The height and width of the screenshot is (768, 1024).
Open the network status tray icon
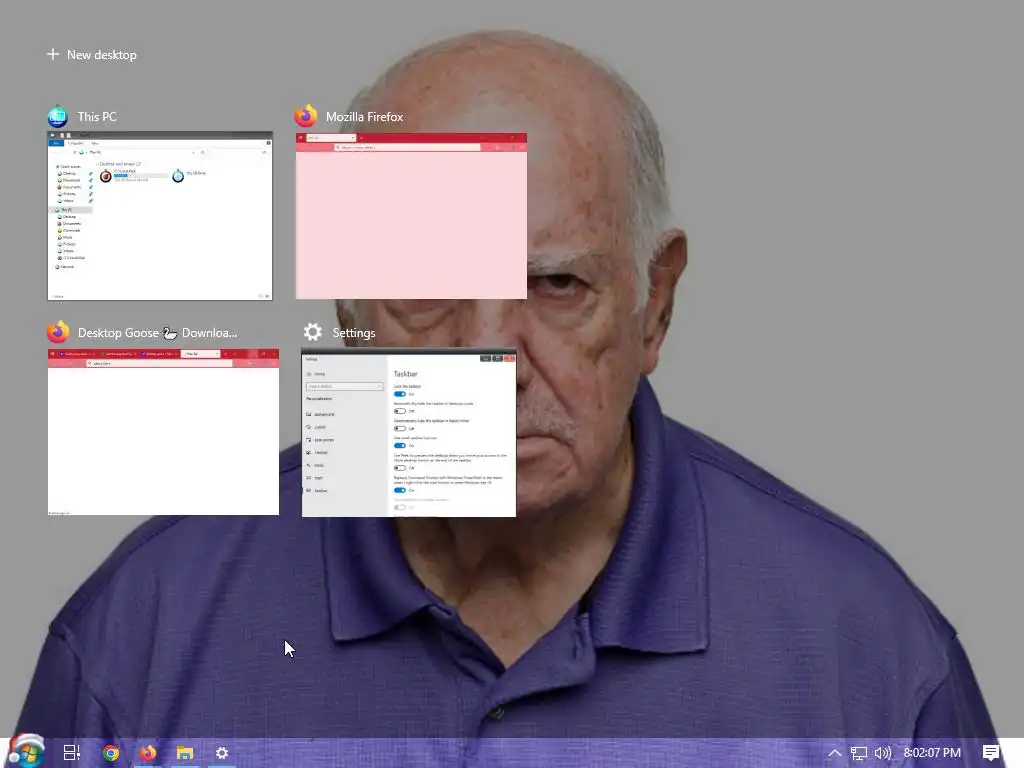[x=859, y=753]
